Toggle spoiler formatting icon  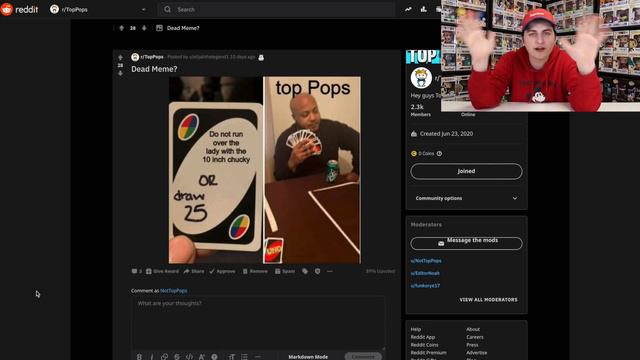point(214,357)
